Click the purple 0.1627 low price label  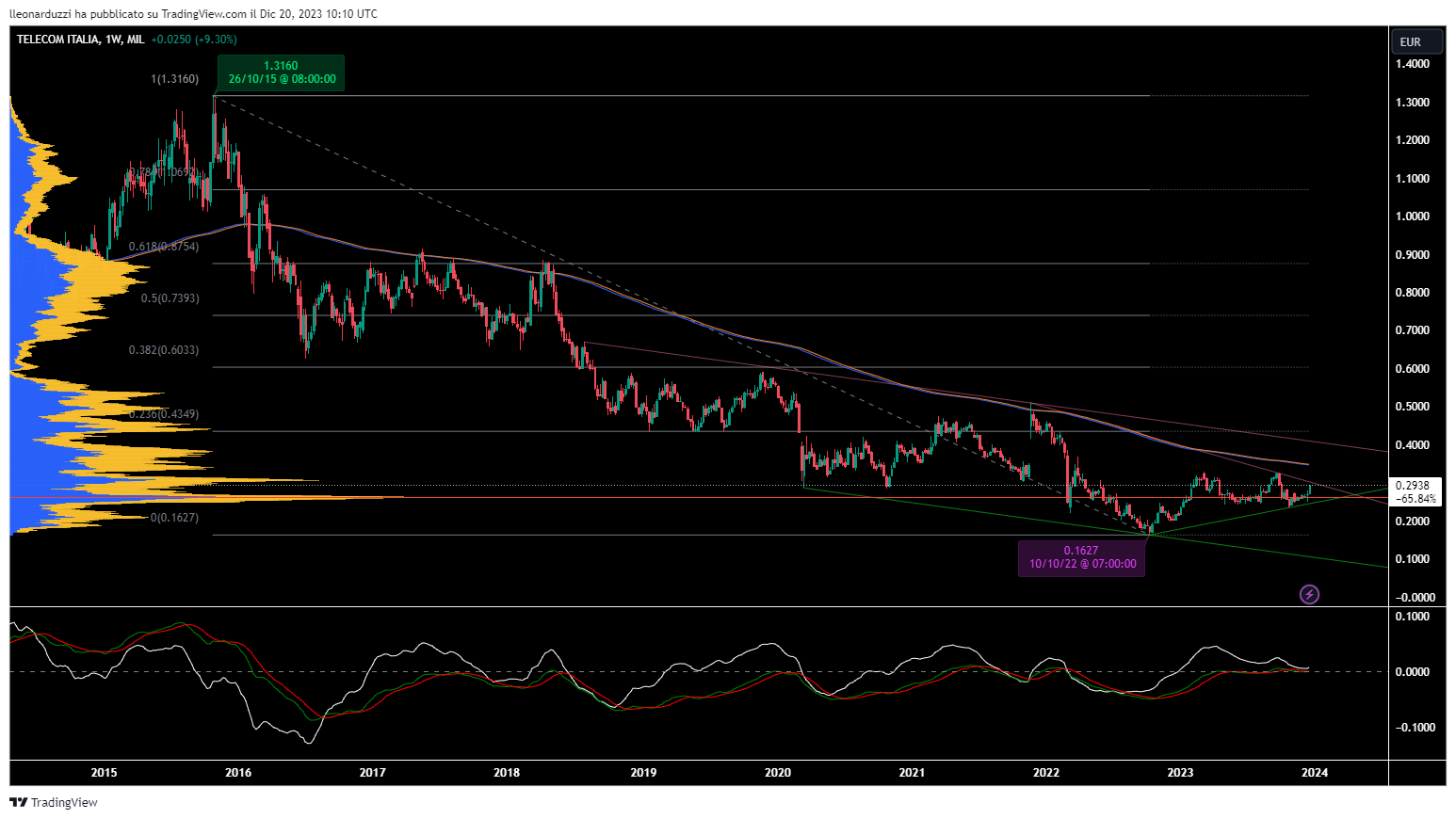[1081, 557]
